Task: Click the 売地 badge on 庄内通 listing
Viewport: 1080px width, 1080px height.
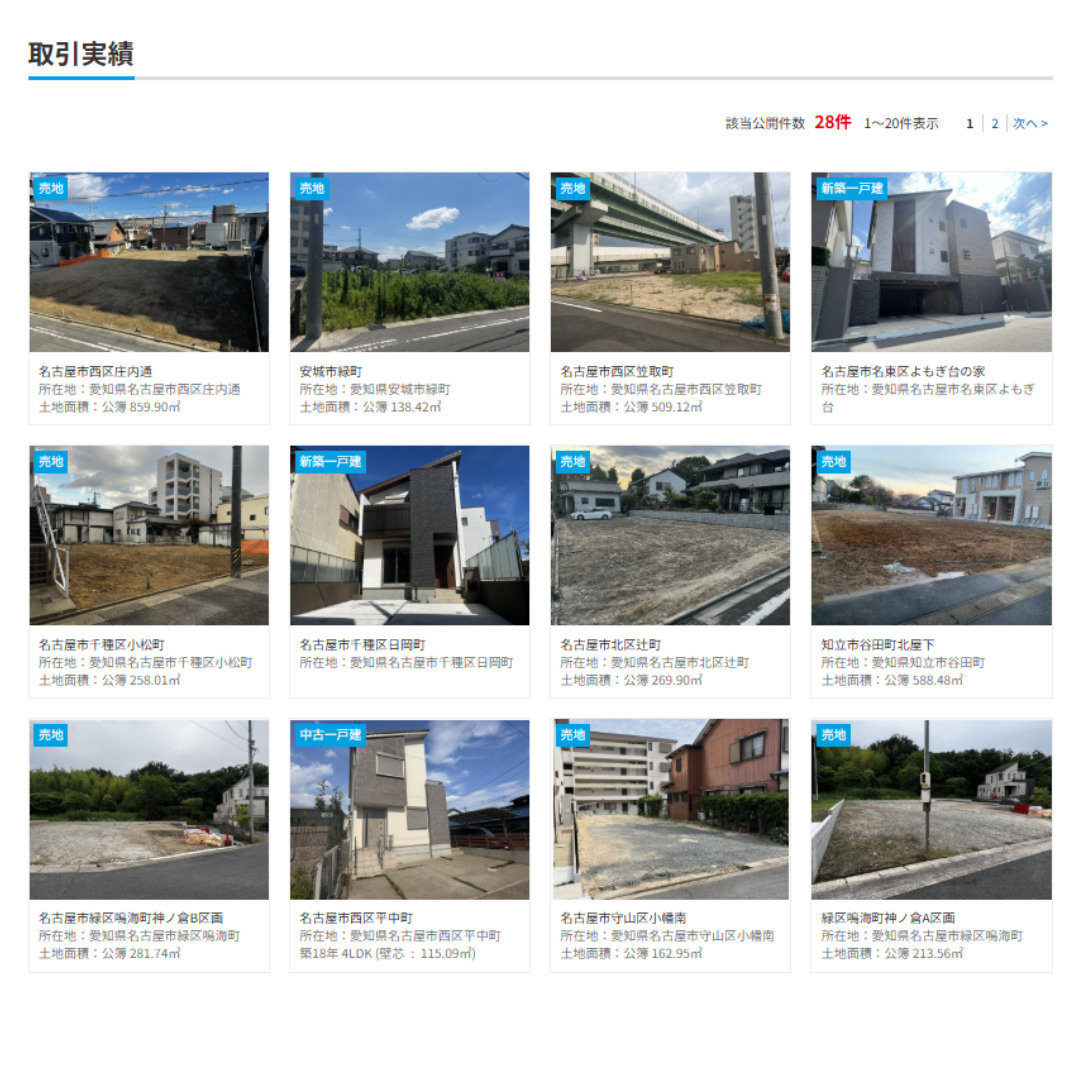Action: tap(51, 188)
